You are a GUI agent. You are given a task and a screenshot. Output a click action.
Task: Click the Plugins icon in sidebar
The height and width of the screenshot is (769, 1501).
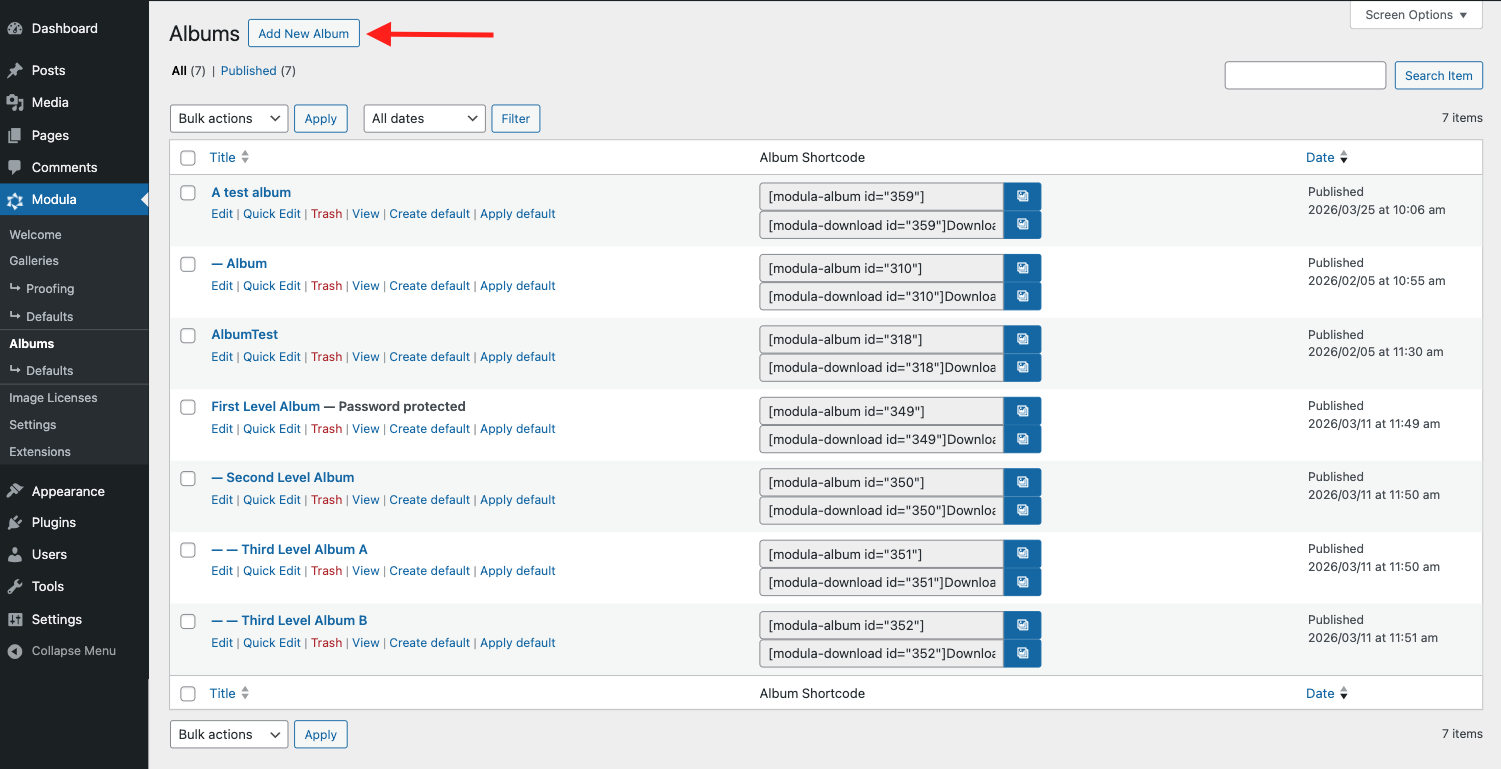[x=15, y=523]
